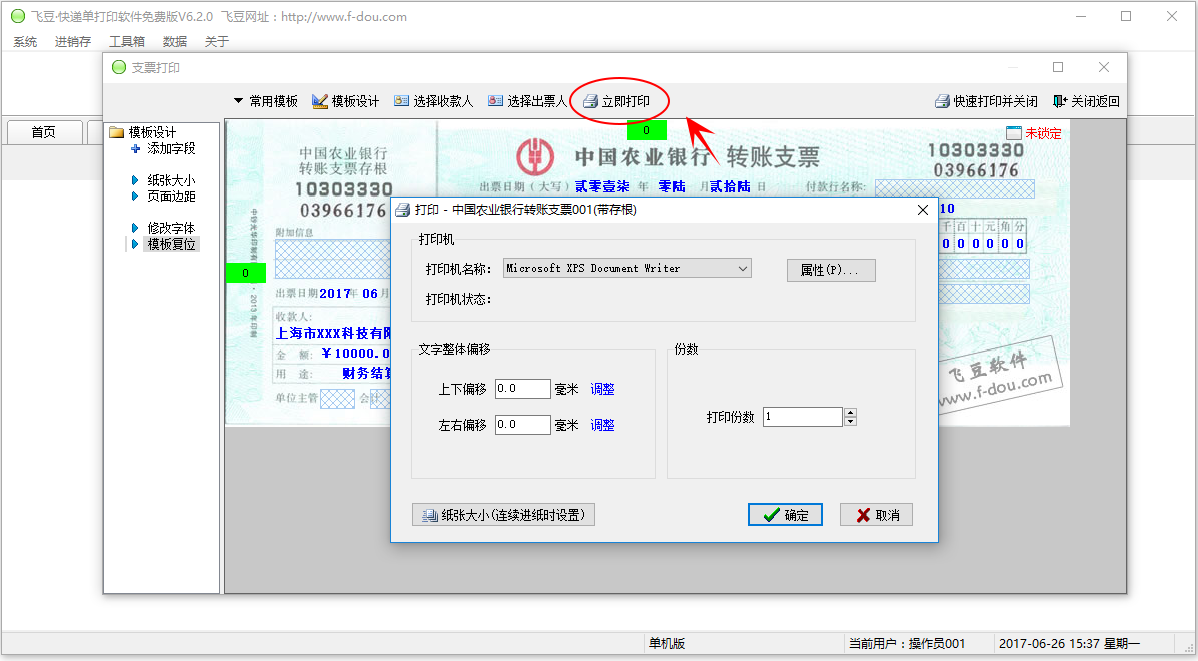Click 单机版 in the status bar
The height and width of the screenshot is (661, 1198).
click(x=667, y=643)
